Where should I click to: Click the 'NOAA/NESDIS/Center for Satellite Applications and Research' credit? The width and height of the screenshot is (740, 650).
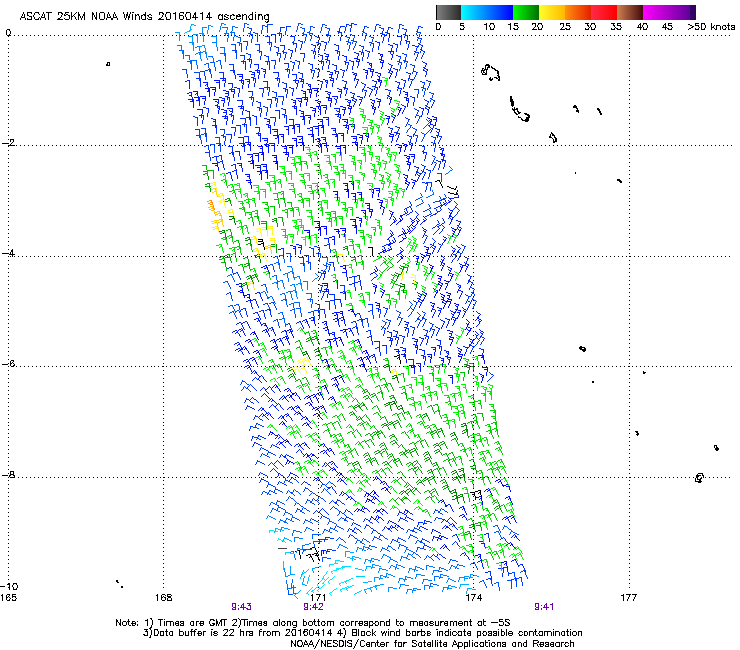[x=432, y=644]
